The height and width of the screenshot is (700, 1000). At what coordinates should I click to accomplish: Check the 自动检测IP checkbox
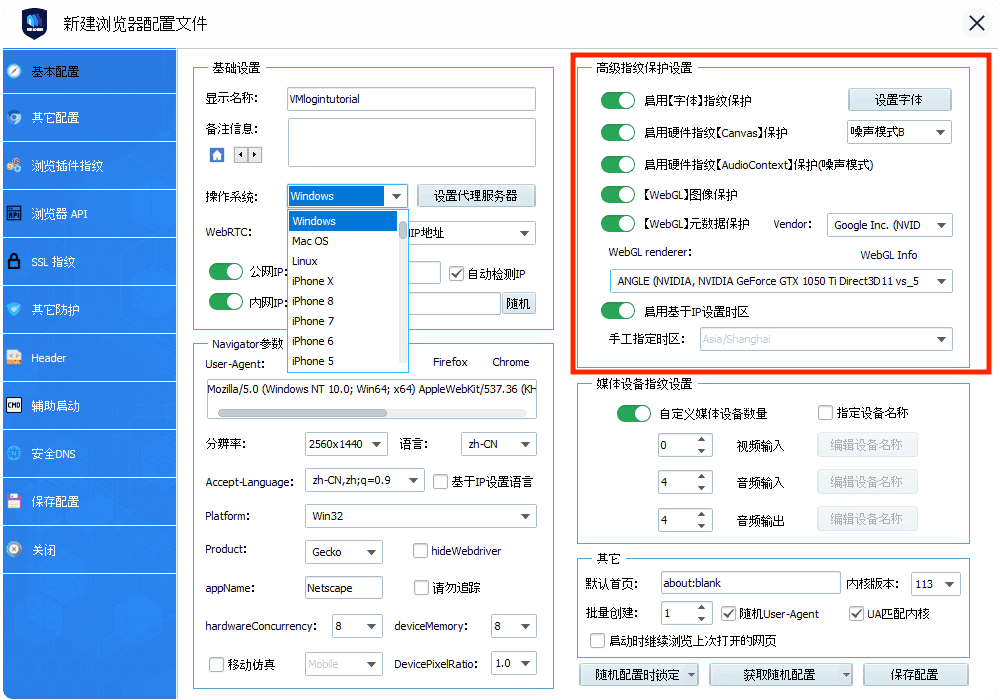pyautogui.click(x=456, y=274)
